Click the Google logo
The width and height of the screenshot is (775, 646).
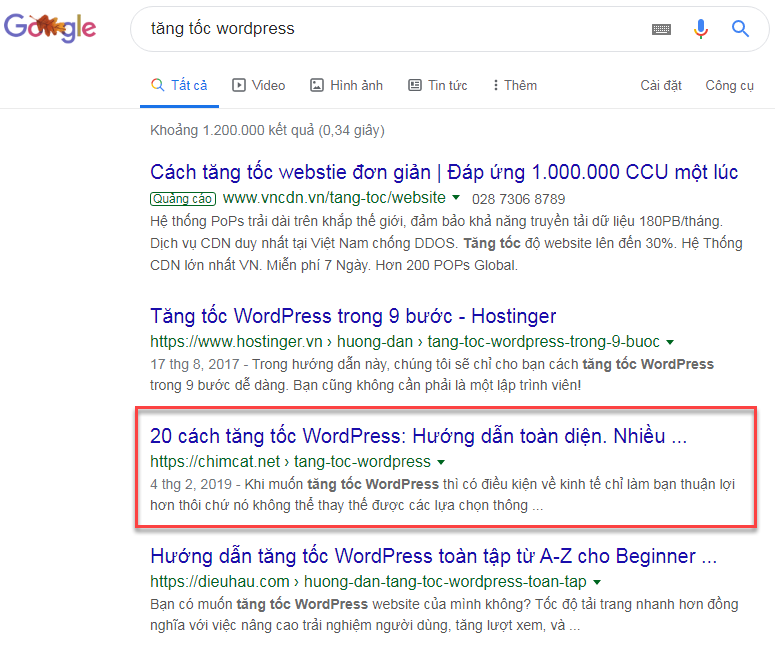point(50,28)
